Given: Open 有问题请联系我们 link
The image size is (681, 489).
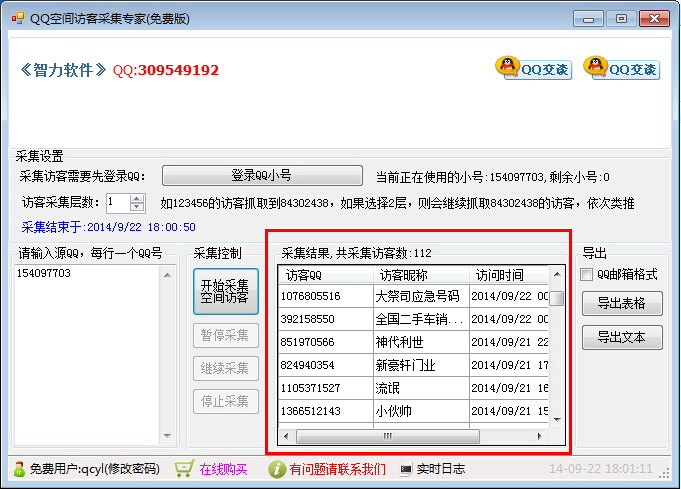Looking at the screenshot, I should coord(337,469).
